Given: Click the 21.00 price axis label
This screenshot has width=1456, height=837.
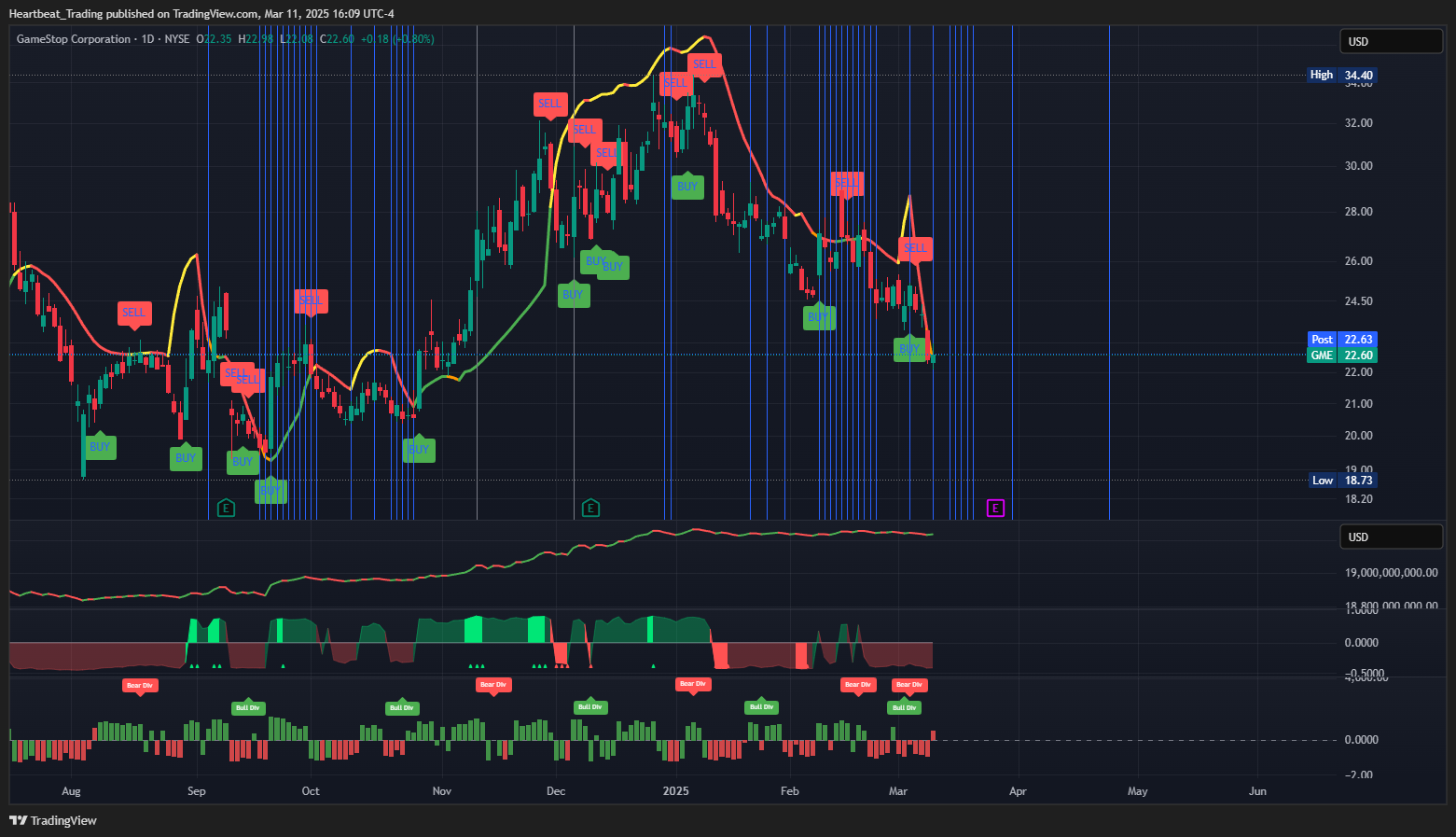Looking at the screenshot, I should click(x=1358, y=404).
